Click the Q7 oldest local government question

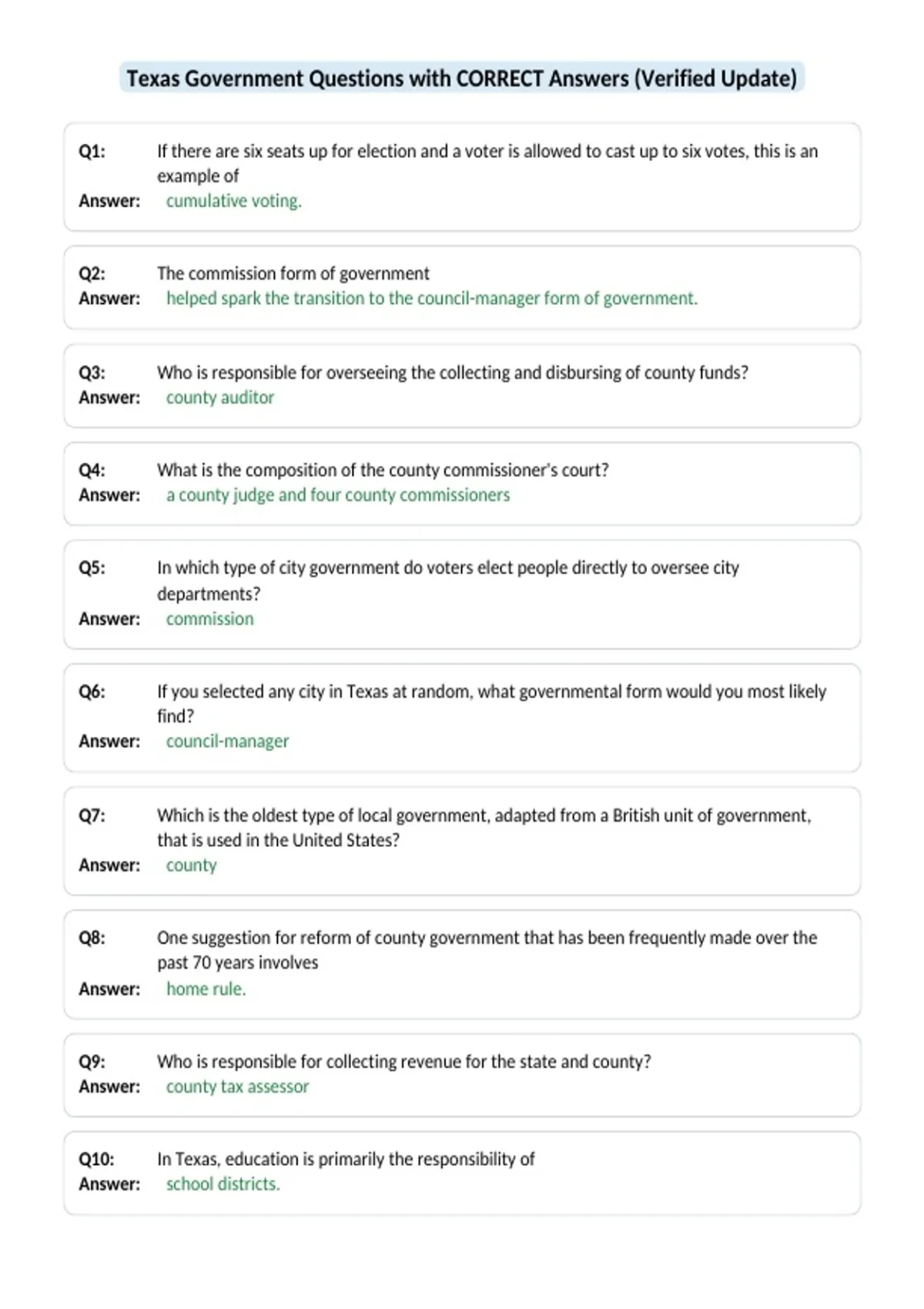(x=484, y=828)
